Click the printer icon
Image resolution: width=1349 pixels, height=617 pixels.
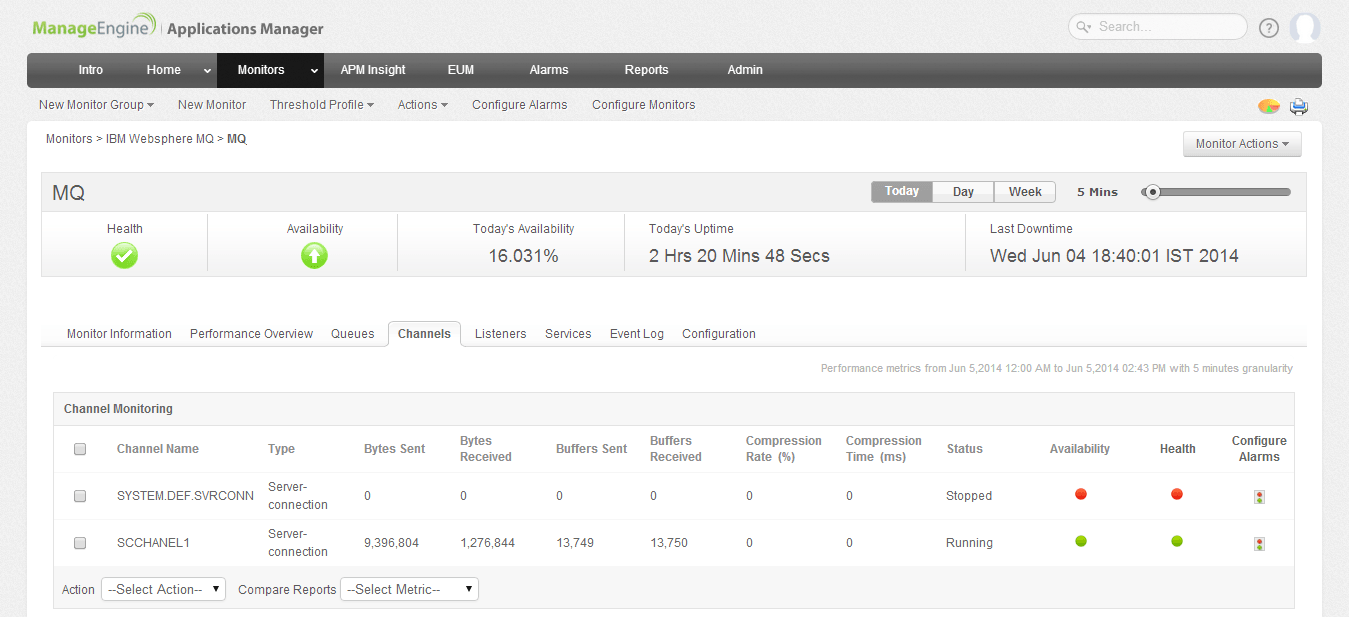point(1298,106)
